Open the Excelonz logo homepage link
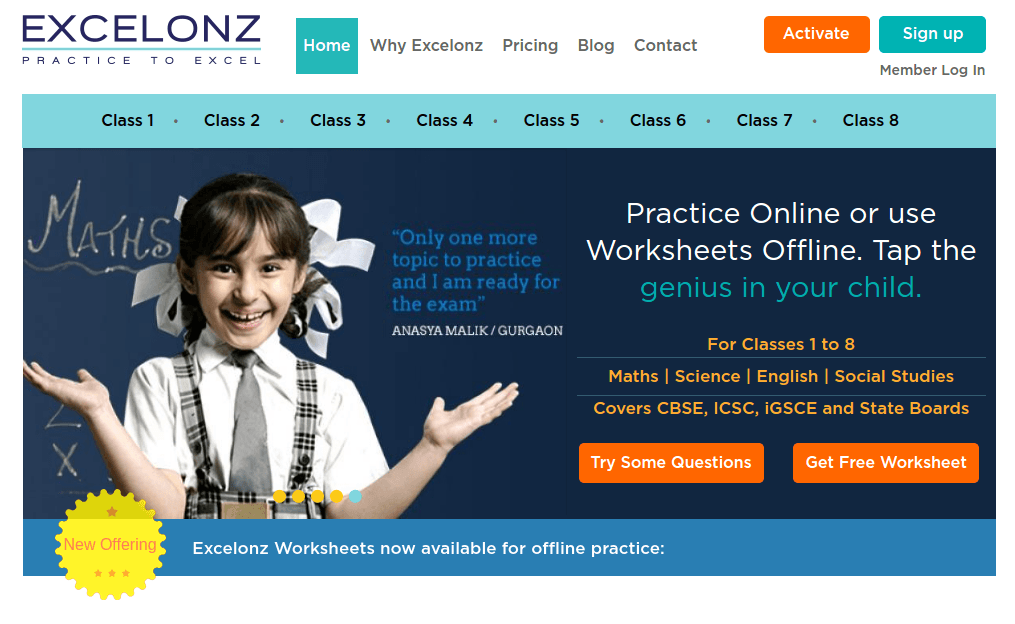 tap(141, 39)
